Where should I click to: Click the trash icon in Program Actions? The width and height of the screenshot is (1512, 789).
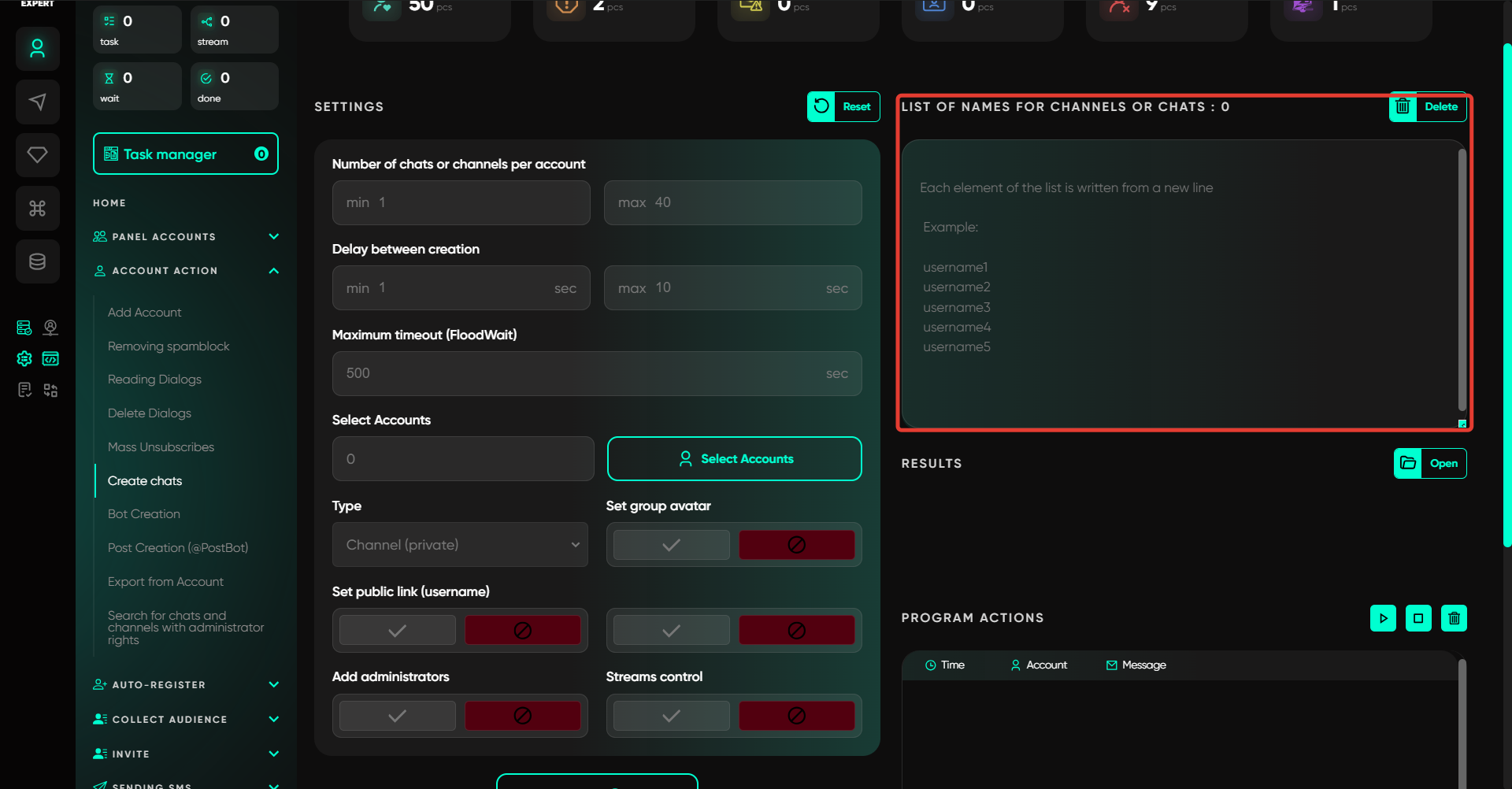[x=1454, y=618]
